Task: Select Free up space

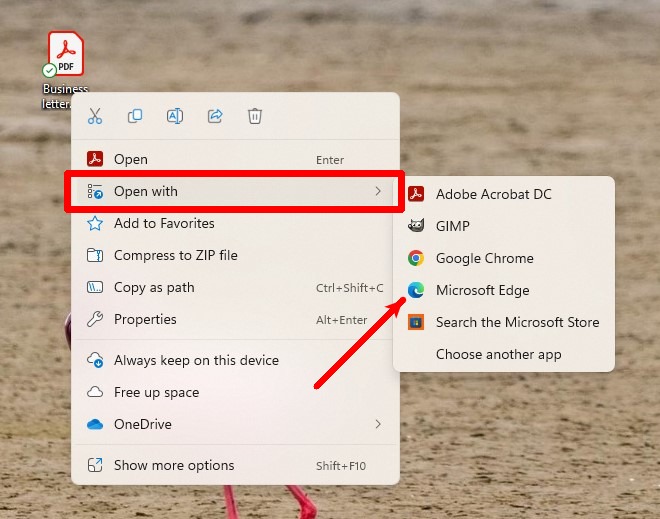Action: (235, 392)
